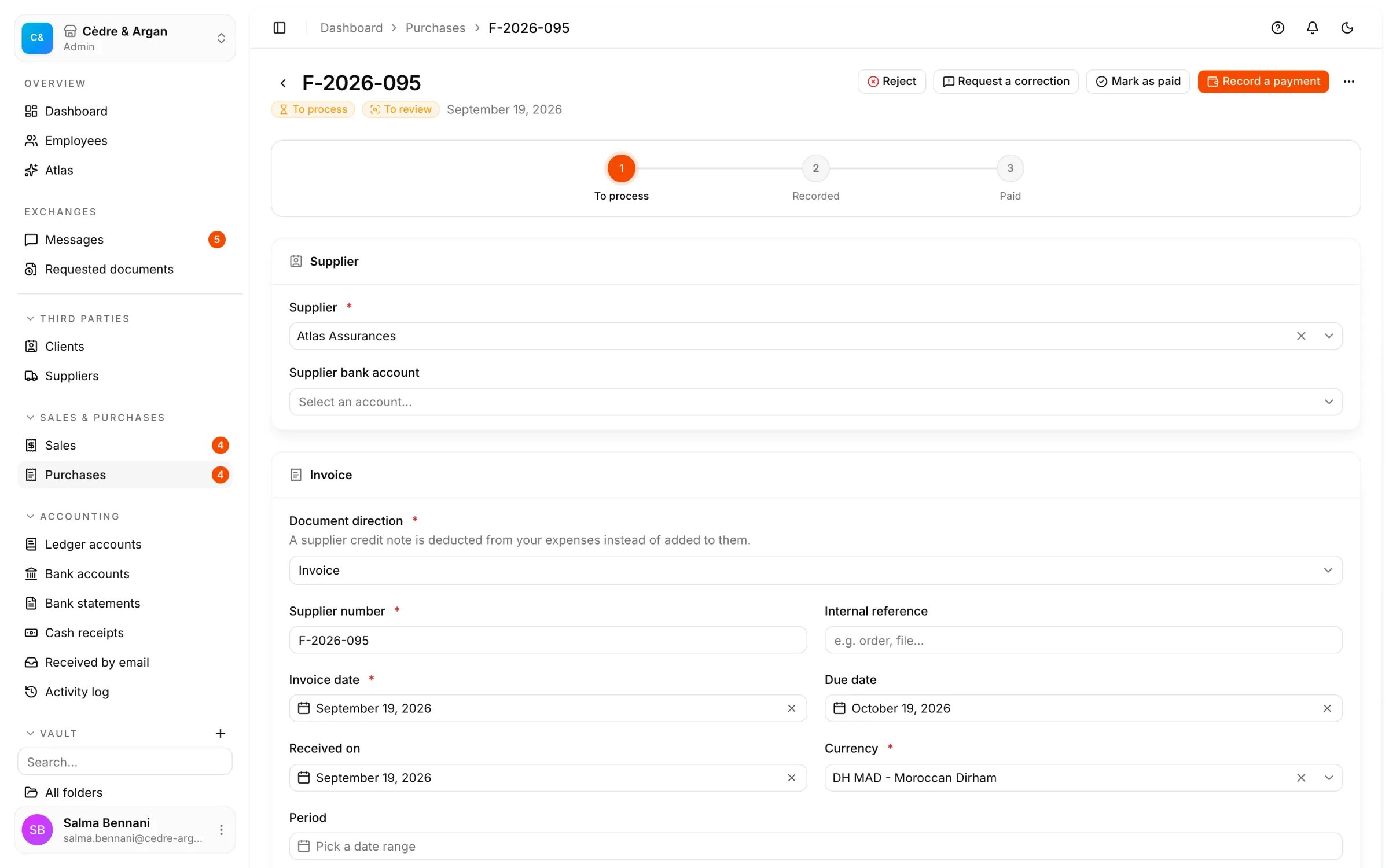Collapse the Accounting section
Image resolution: width=1389 pixels, height=868 pixels.
coord(73,517)
